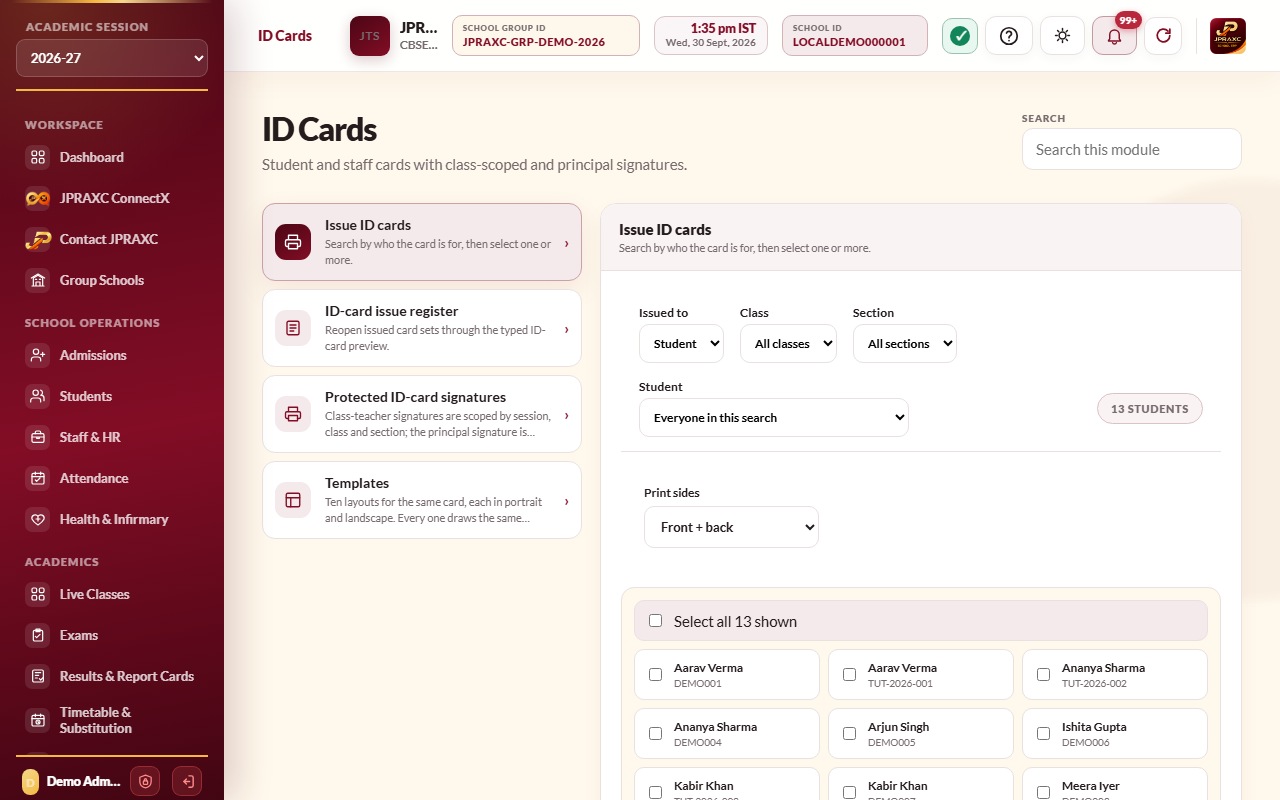The height and width of the screenshot is (800, 1280).
Task: Open the Issued to dropdown
Action: [x=681, y=344]
